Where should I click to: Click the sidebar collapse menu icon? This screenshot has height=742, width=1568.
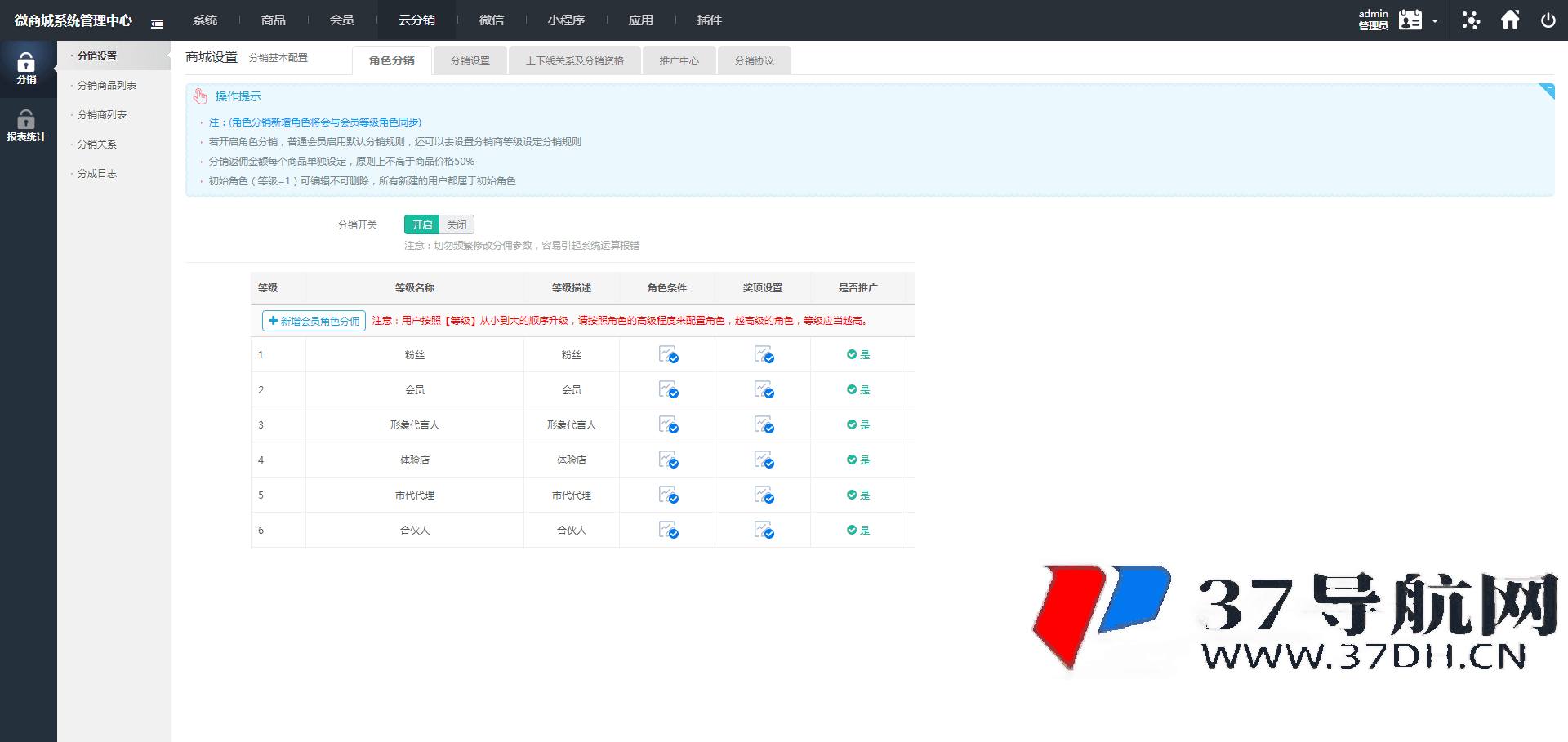pyautogui.click(x=157, y=24)
